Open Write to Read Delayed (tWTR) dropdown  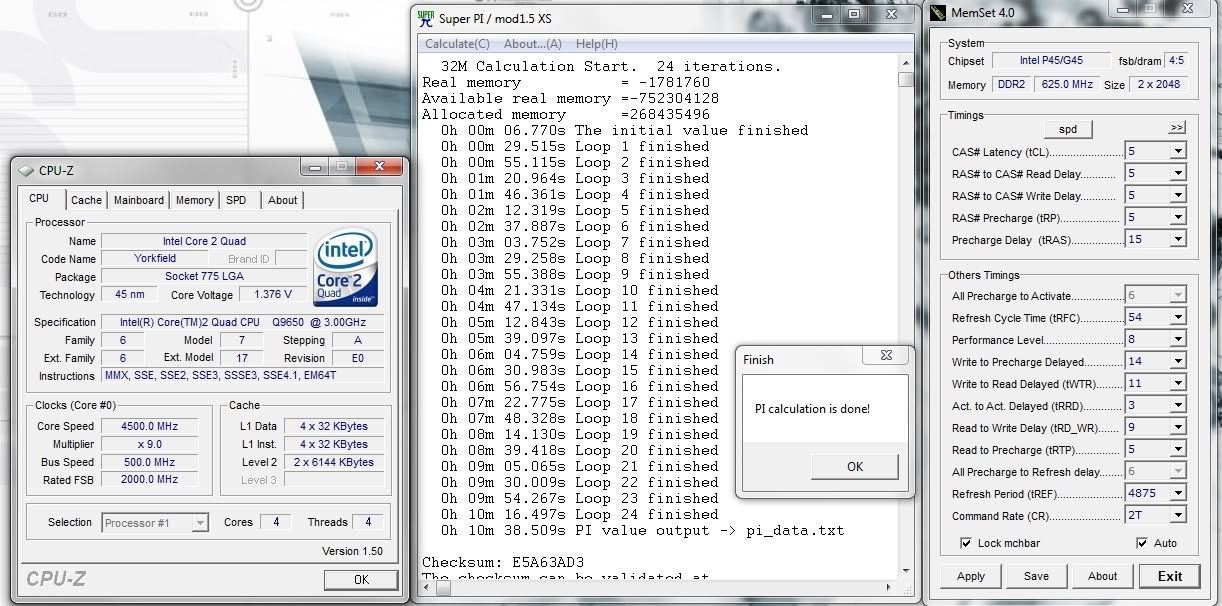(x=1178, y=384)
